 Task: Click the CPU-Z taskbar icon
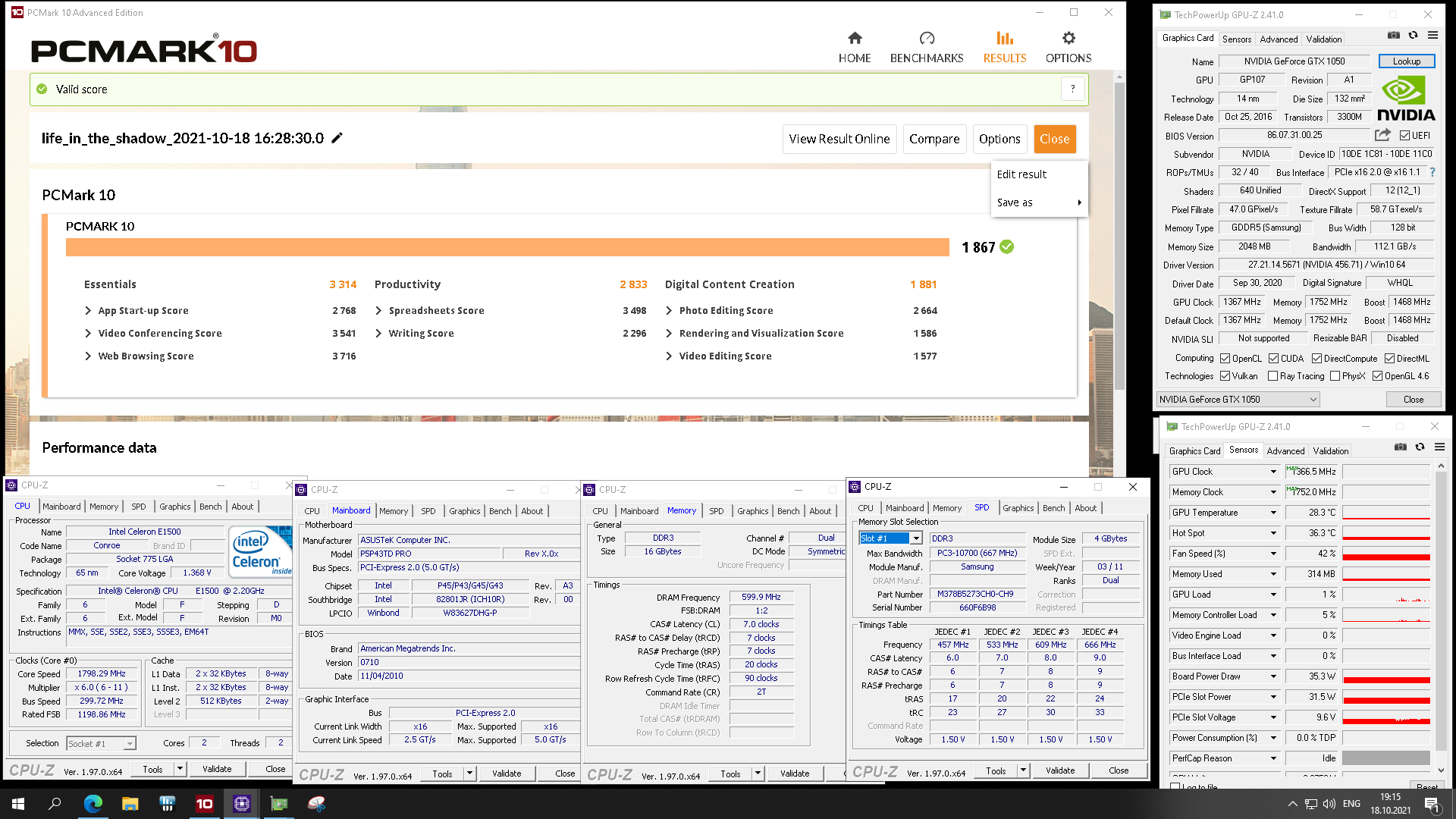coord(242,804)
